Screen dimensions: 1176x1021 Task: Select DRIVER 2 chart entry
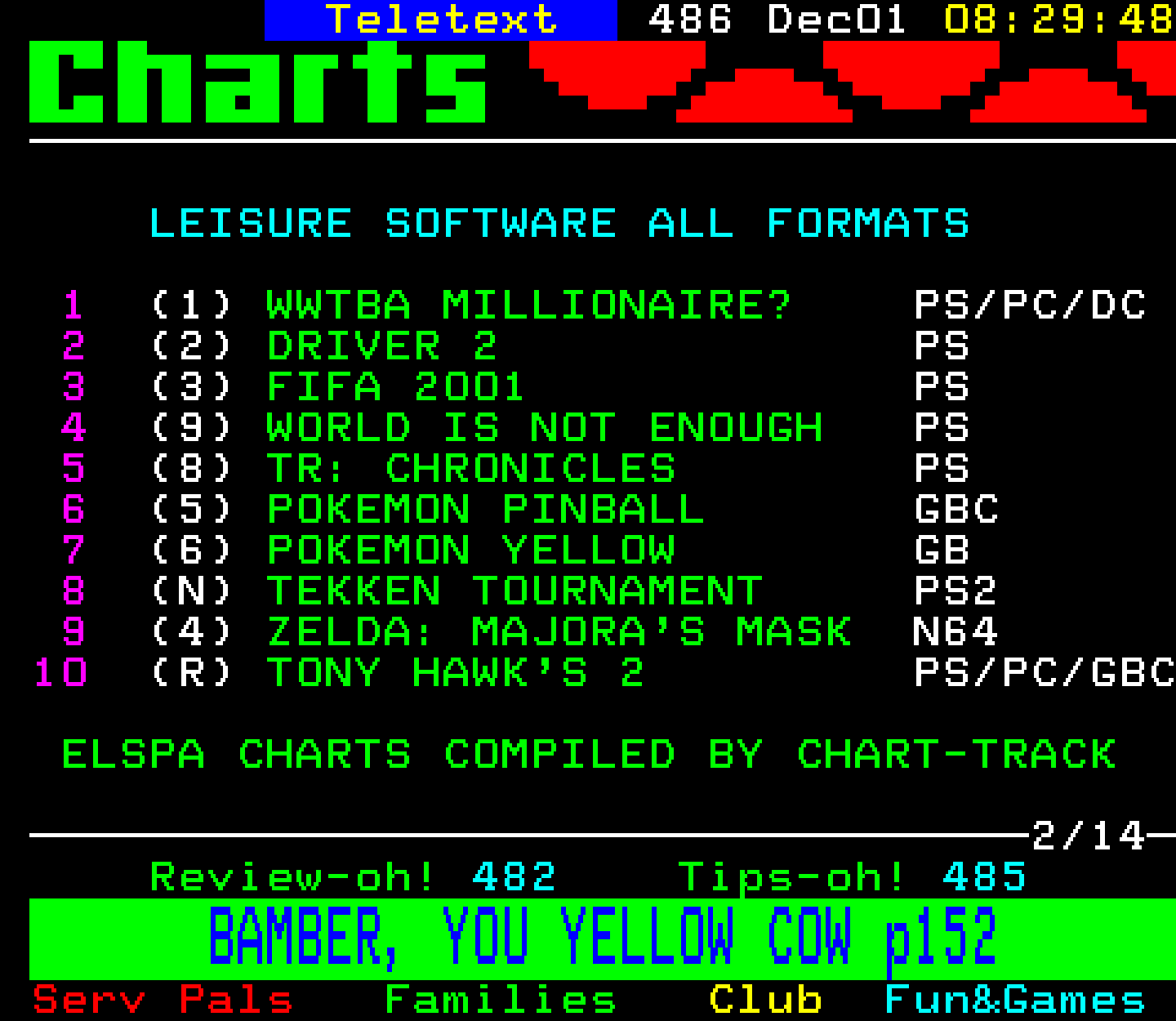tap(382, 346)
